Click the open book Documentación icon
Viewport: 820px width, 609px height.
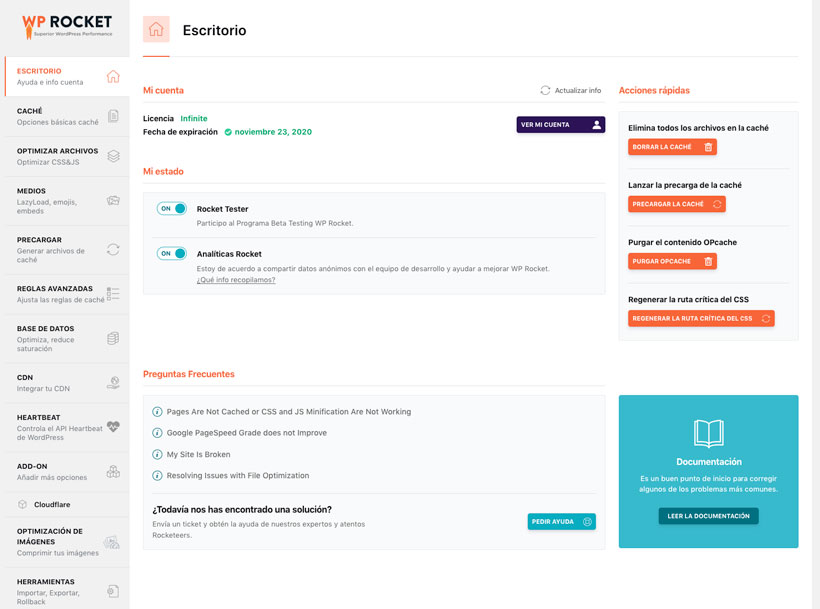pyautogui.click(x=708, y=433)
